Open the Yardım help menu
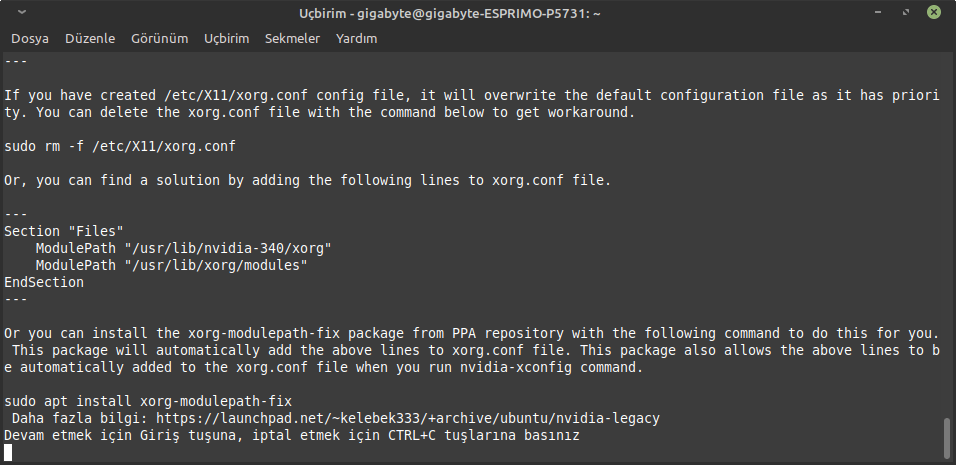Viewport: 956px width, 465px height. 356,39
